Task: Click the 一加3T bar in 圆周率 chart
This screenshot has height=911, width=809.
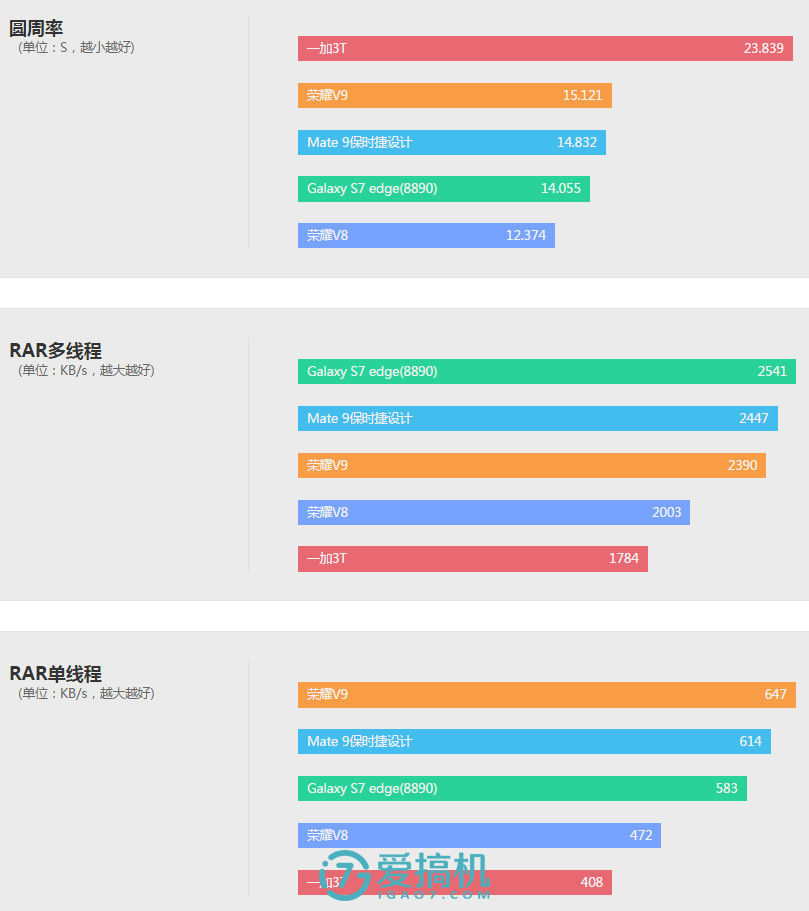Action: (545, 48)
